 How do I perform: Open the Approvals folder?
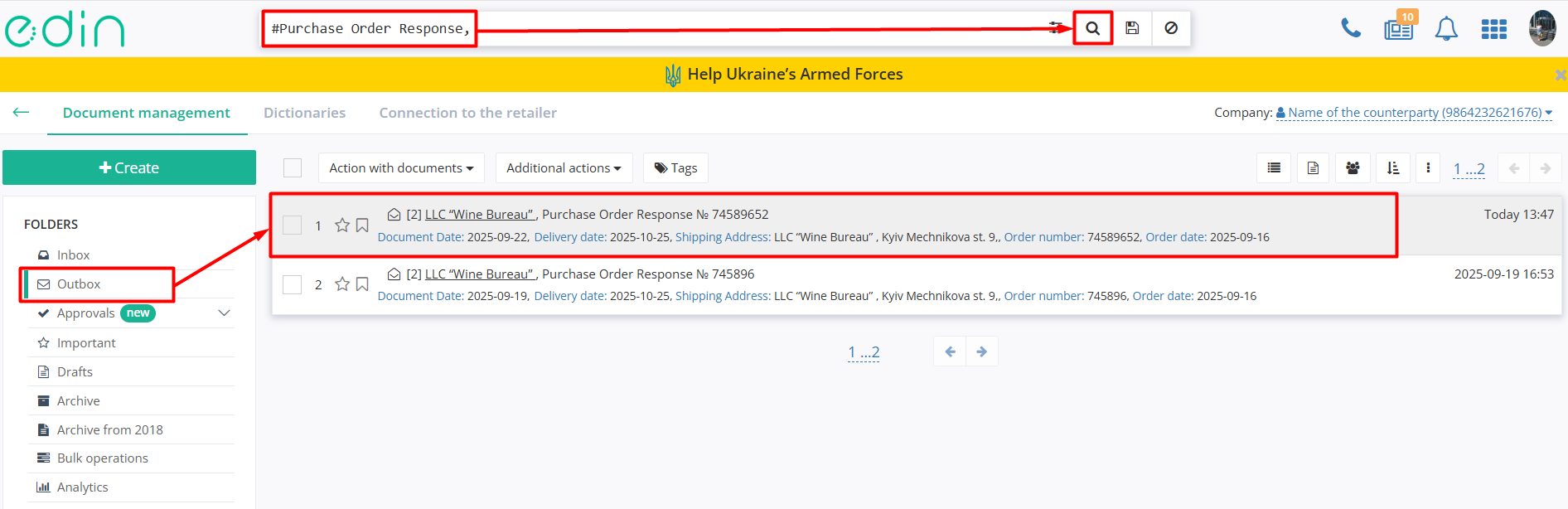pyautogui.click(x=86, y=313)
